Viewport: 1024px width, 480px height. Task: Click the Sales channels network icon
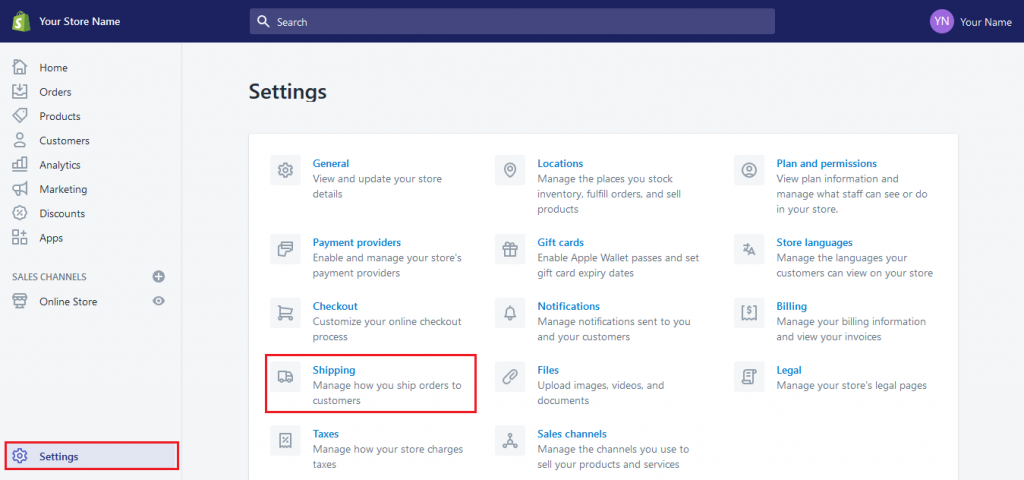point(510,441)
